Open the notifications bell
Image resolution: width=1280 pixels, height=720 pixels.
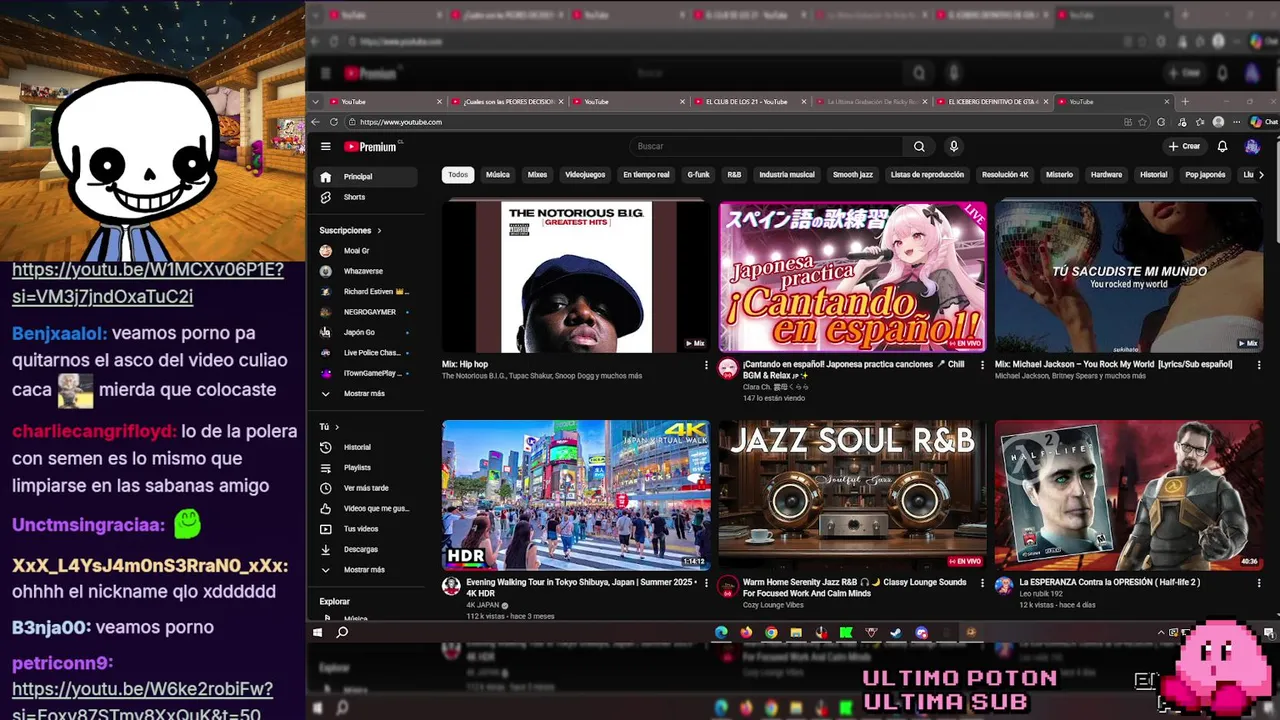tap(1222, 146)
